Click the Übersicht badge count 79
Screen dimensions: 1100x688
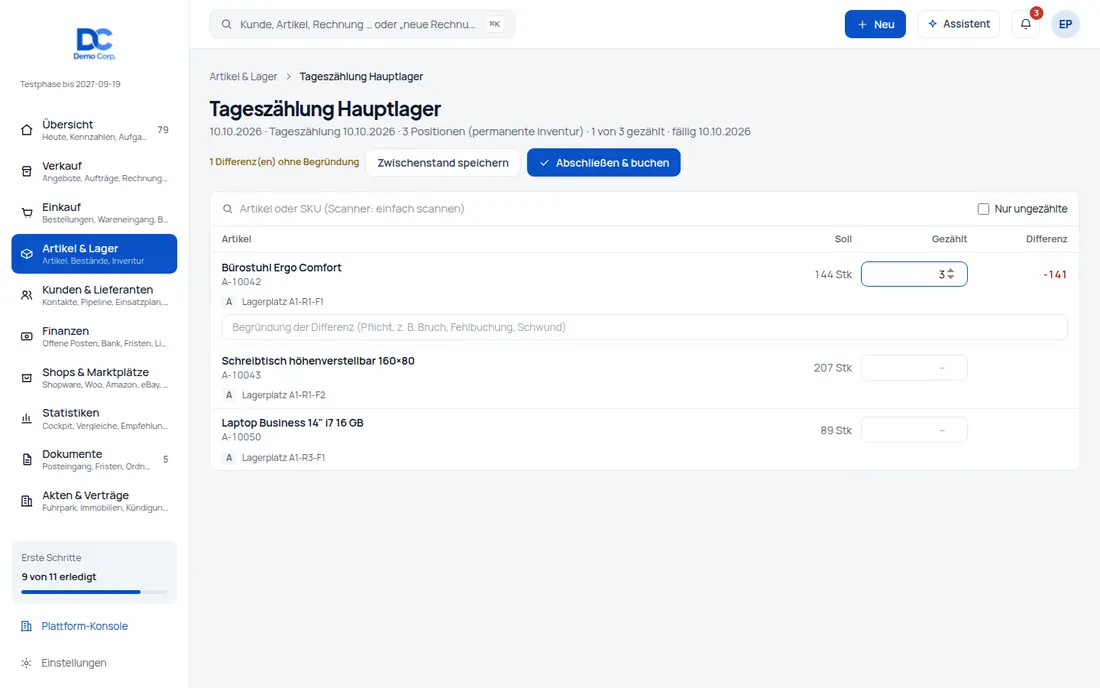[163, 130]
